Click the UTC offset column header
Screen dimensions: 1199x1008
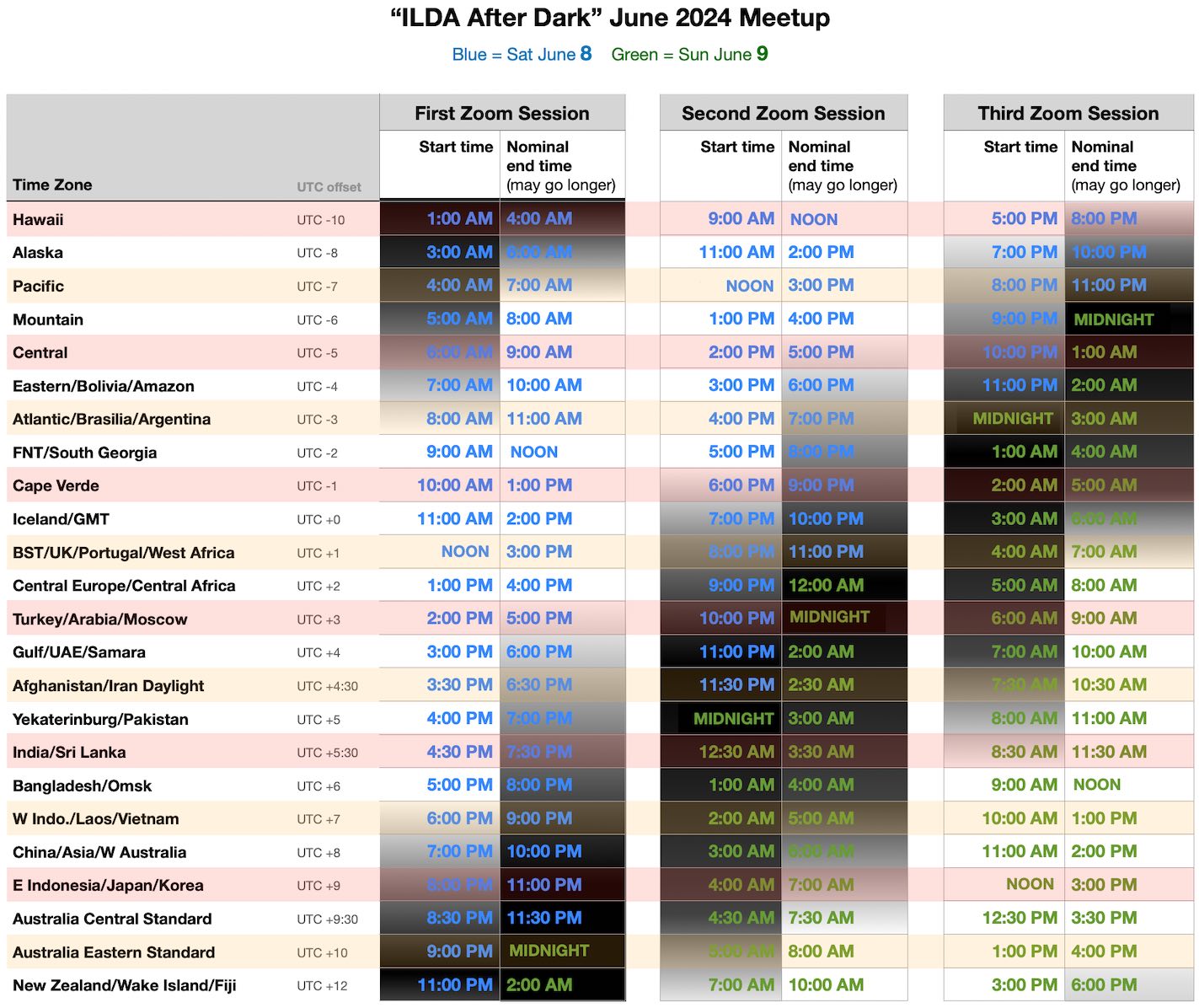click(x=329, y=187)
